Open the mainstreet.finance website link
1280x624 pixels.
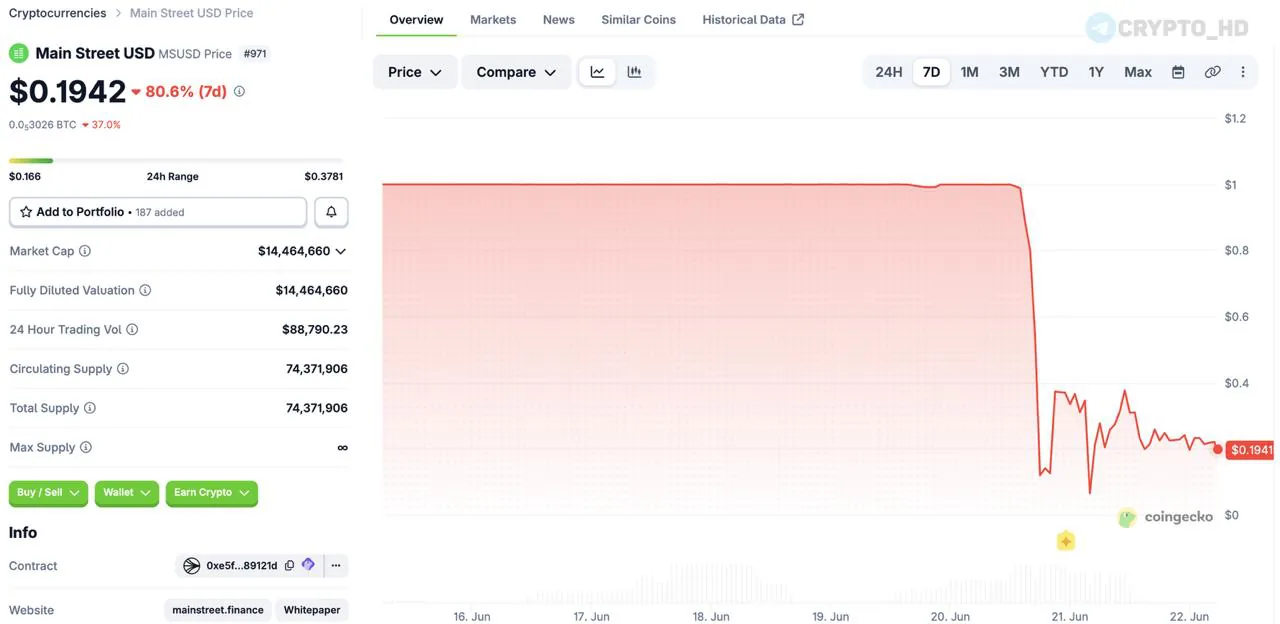click(x=218, y=610)
